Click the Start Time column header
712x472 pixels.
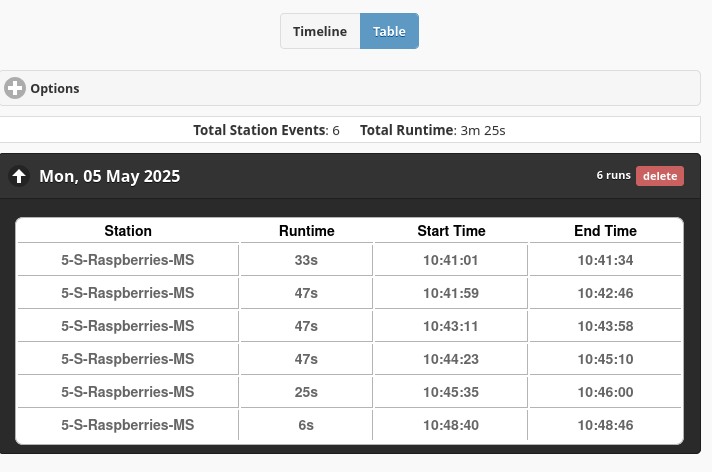(451, 231)
